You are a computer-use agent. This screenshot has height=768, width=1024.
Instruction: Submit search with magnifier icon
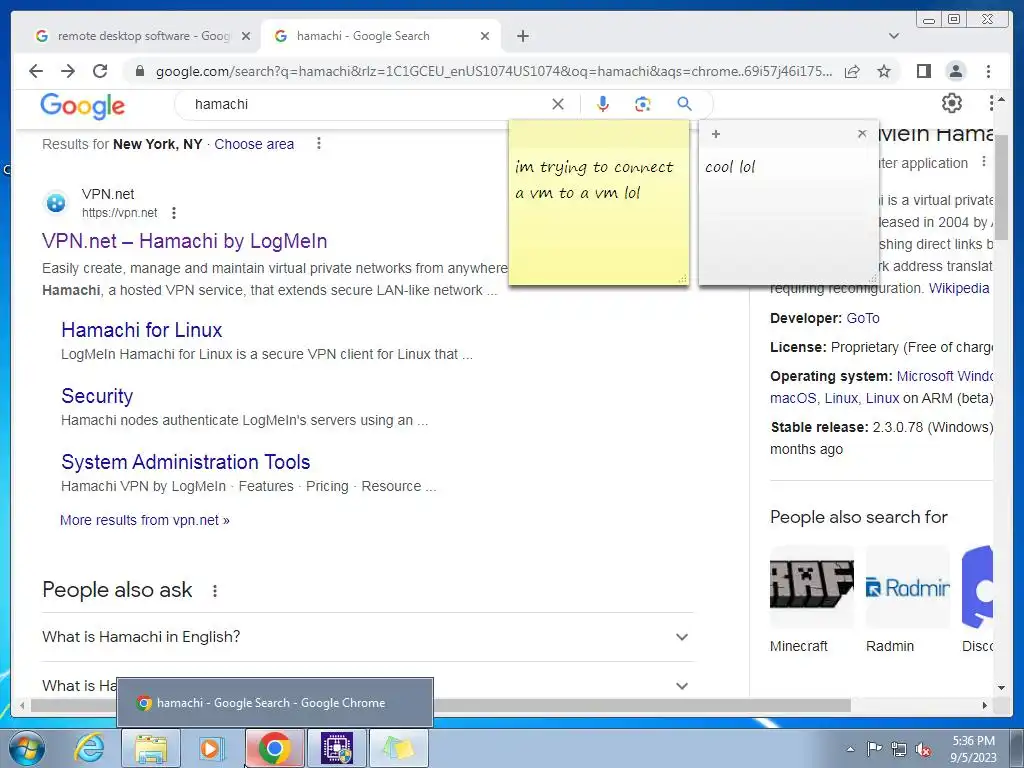[684, 104]
